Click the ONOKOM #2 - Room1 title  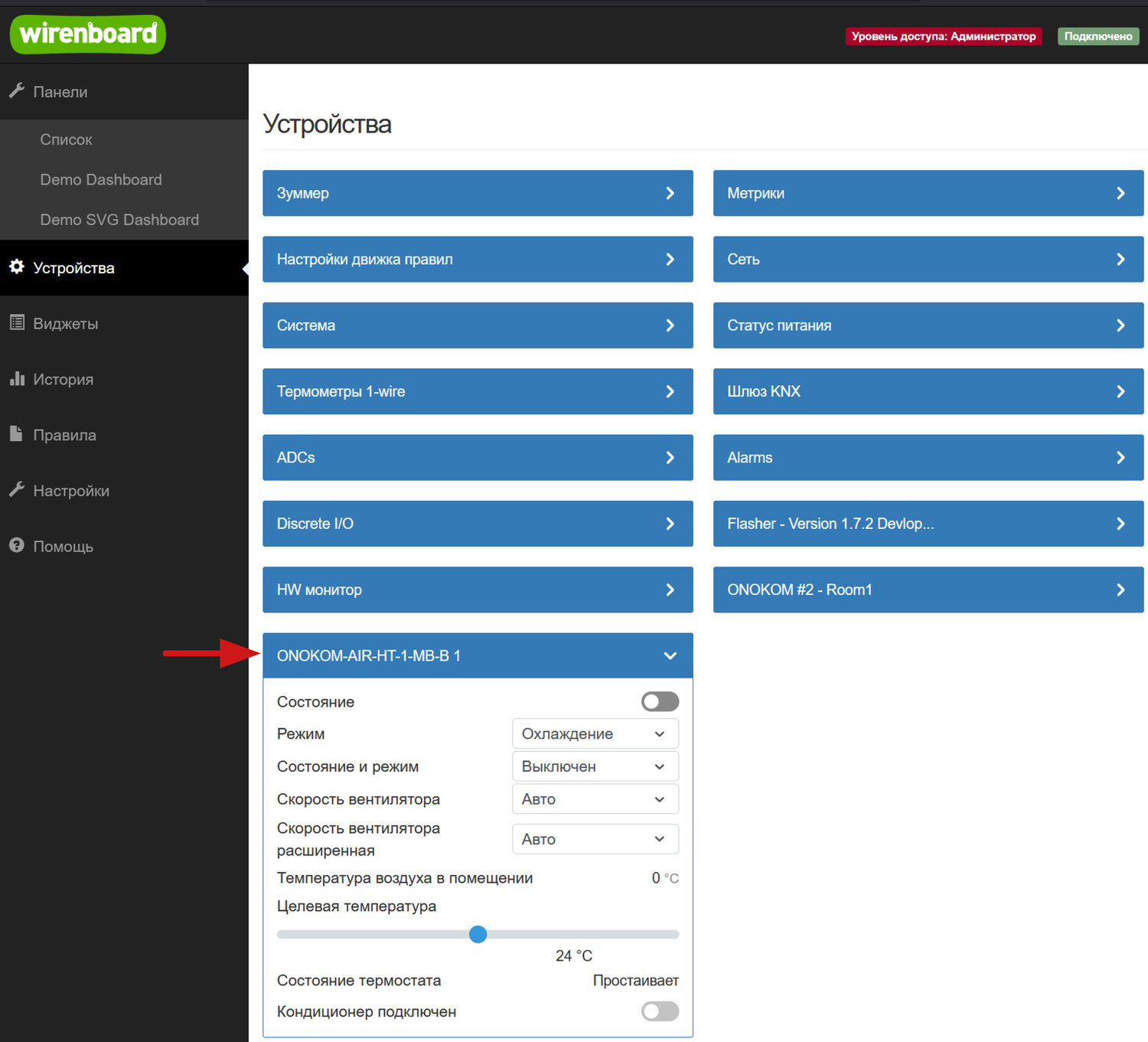[800, 590]
